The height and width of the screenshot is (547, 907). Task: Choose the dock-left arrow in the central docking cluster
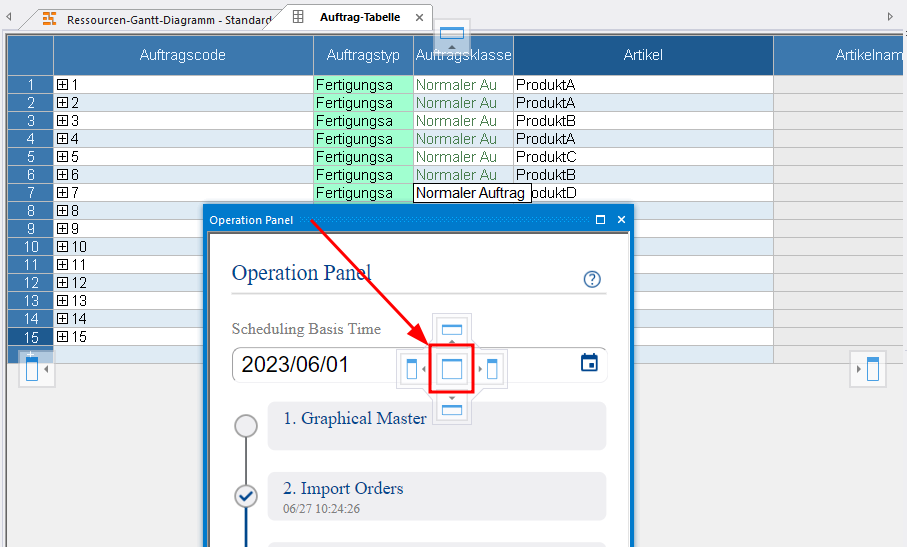click(411, 369)
